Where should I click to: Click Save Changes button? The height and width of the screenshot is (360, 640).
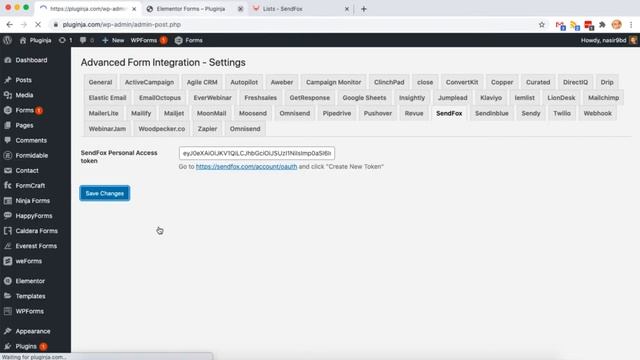(x=105, y=193)
